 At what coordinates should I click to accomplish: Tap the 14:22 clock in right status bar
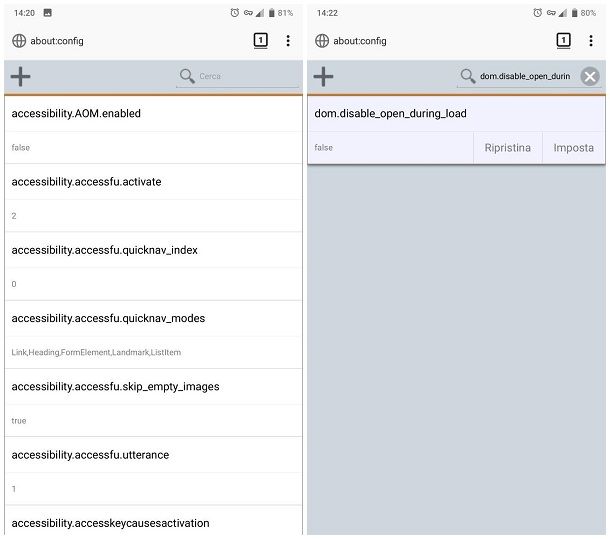[x=327, y=13]
